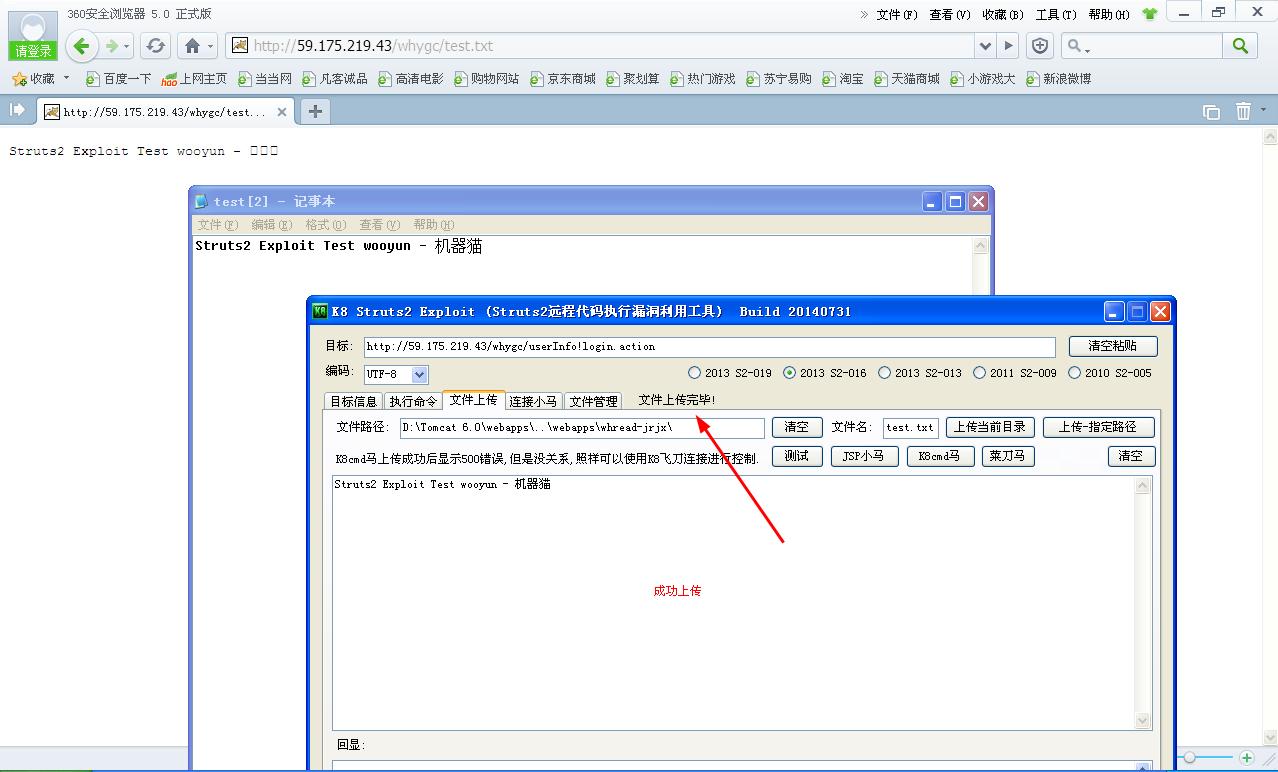Open the hao 上网主页 bookmark

click(x=194, y=79)
